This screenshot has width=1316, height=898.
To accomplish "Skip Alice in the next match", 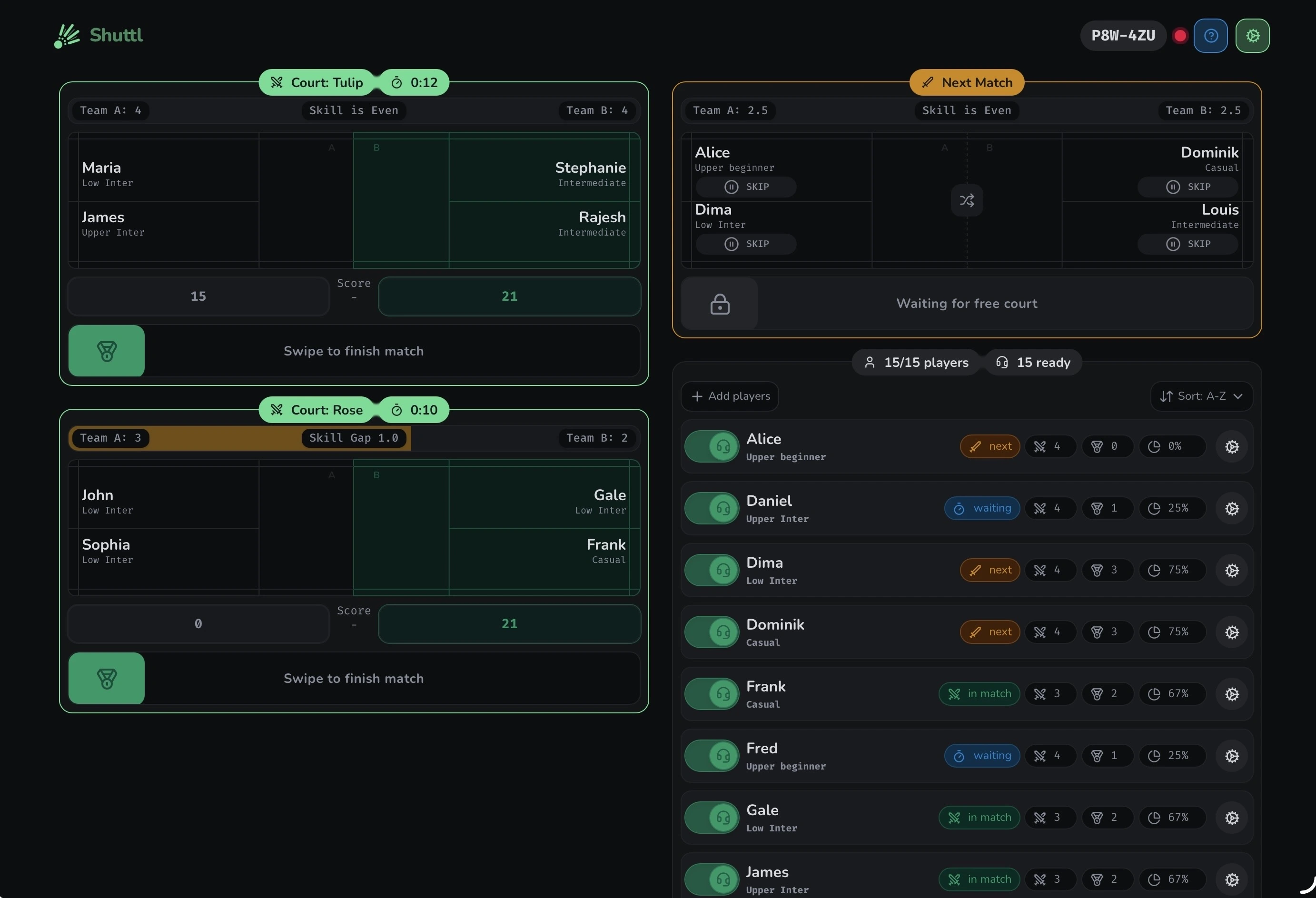I will point(746,187).
